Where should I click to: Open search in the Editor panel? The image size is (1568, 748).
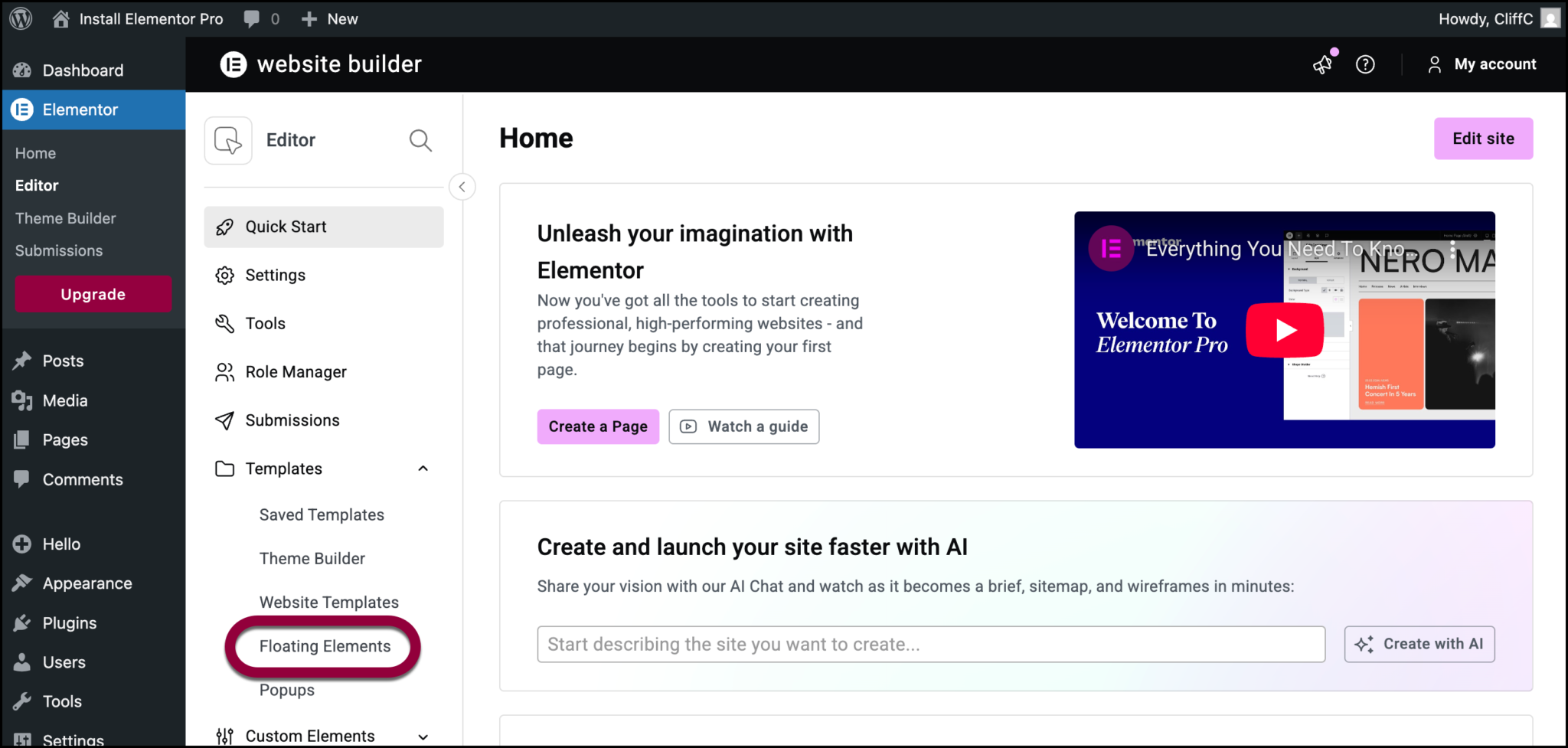coord(420,140)
